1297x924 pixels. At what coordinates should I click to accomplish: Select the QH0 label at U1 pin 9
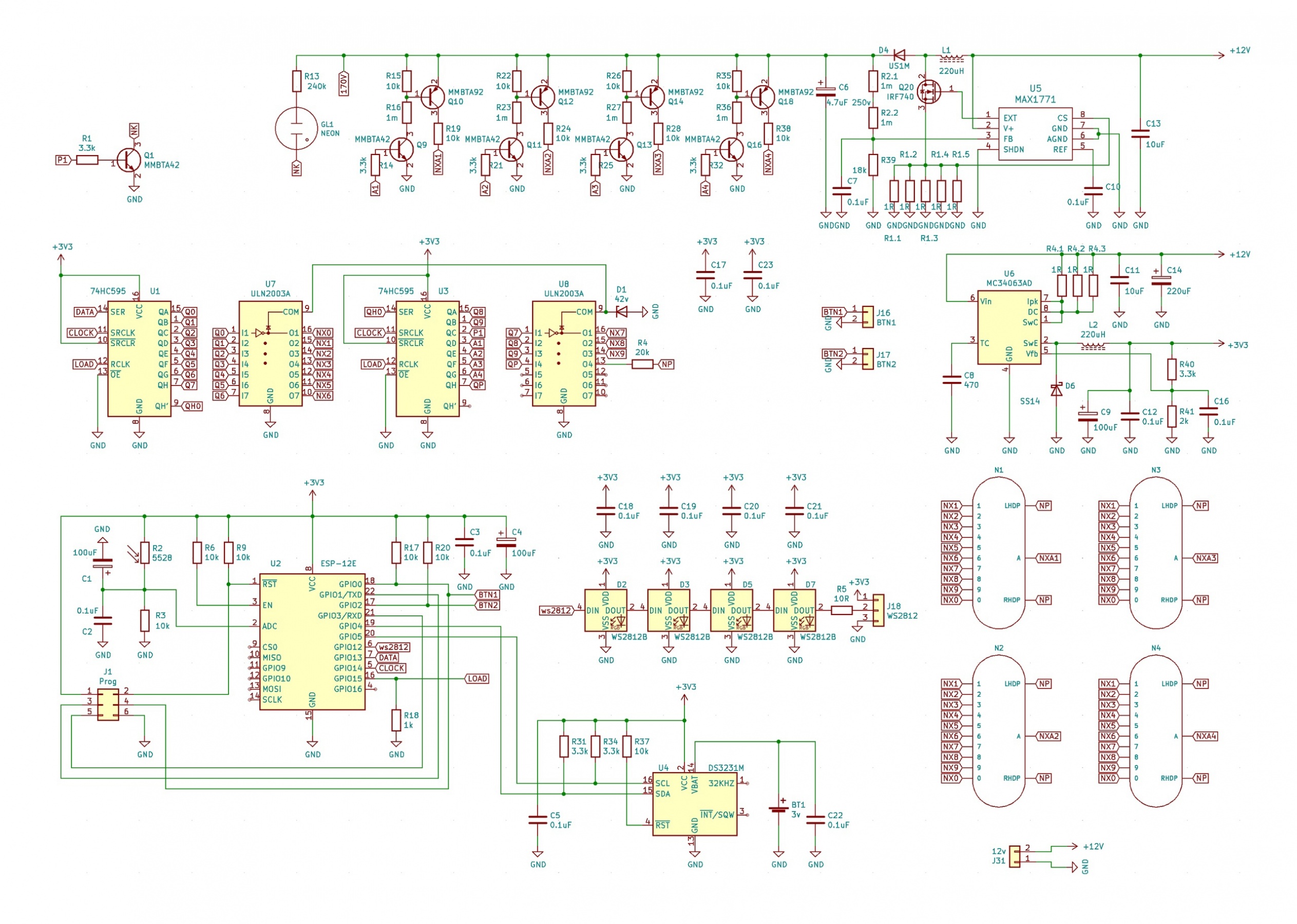192,406
